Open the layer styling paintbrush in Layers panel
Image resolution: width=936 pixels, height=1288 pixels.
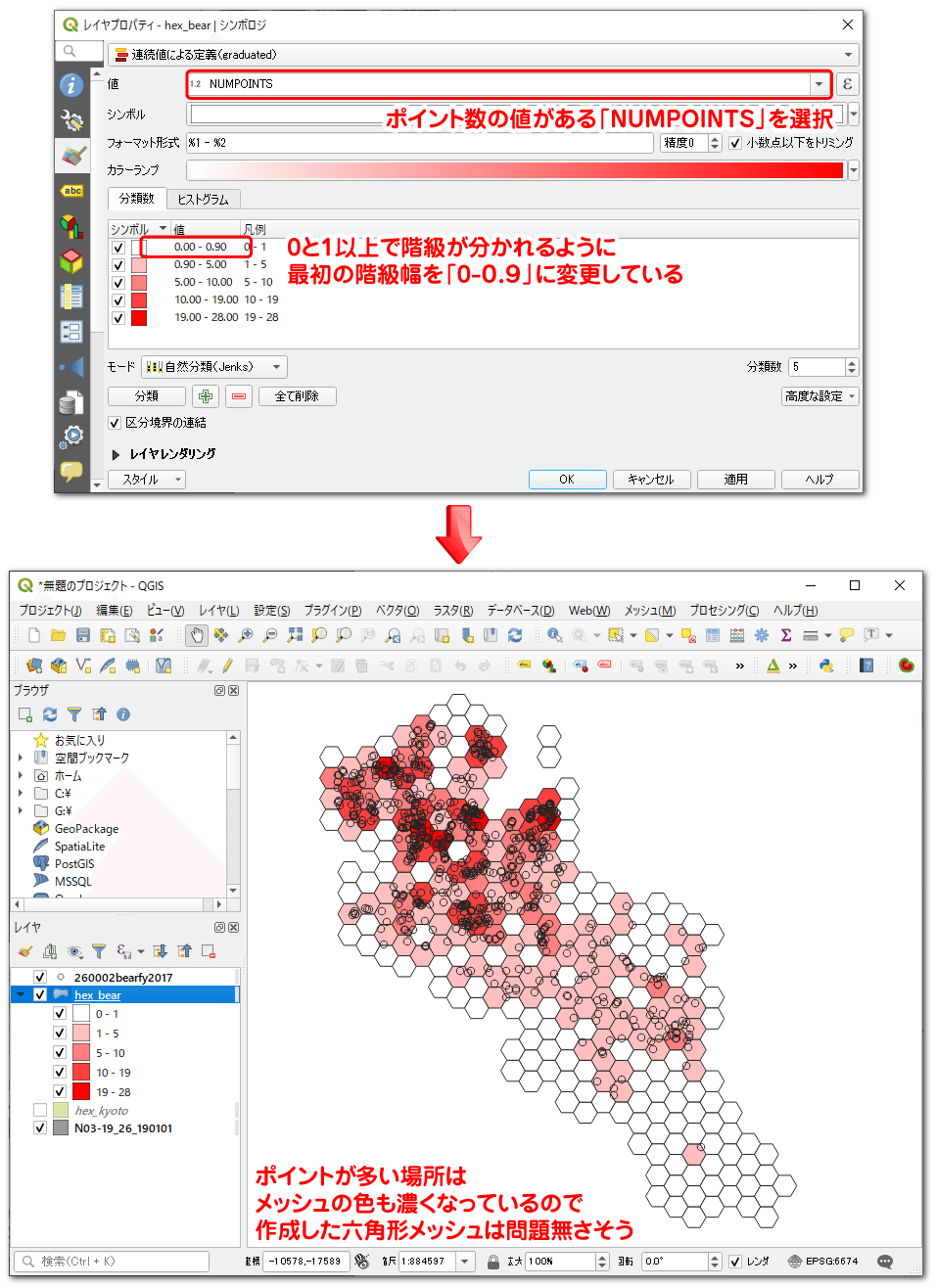click(25, 951)
